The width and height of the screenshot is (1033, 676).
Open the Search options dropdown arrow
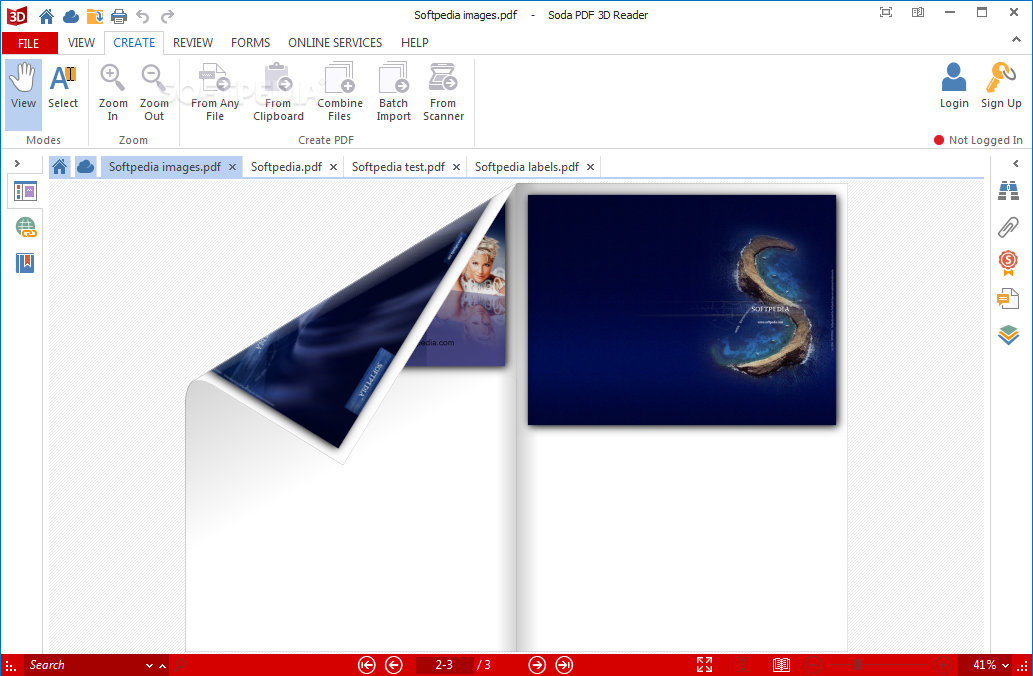150,665
